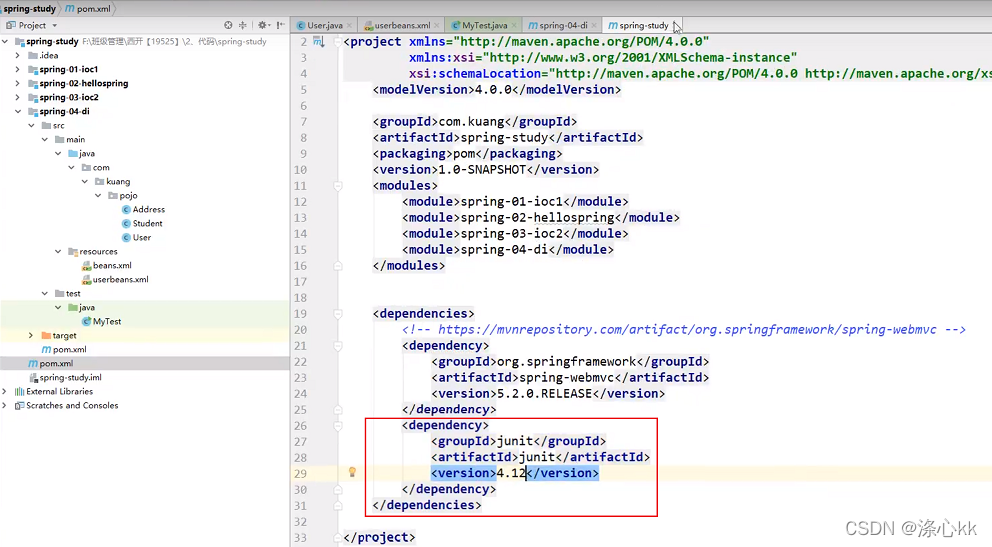The width and height of the screenshot is (992, 547).
Task: Click the collapse-all icon in Project panel
Action: click(x=243, y=25)
